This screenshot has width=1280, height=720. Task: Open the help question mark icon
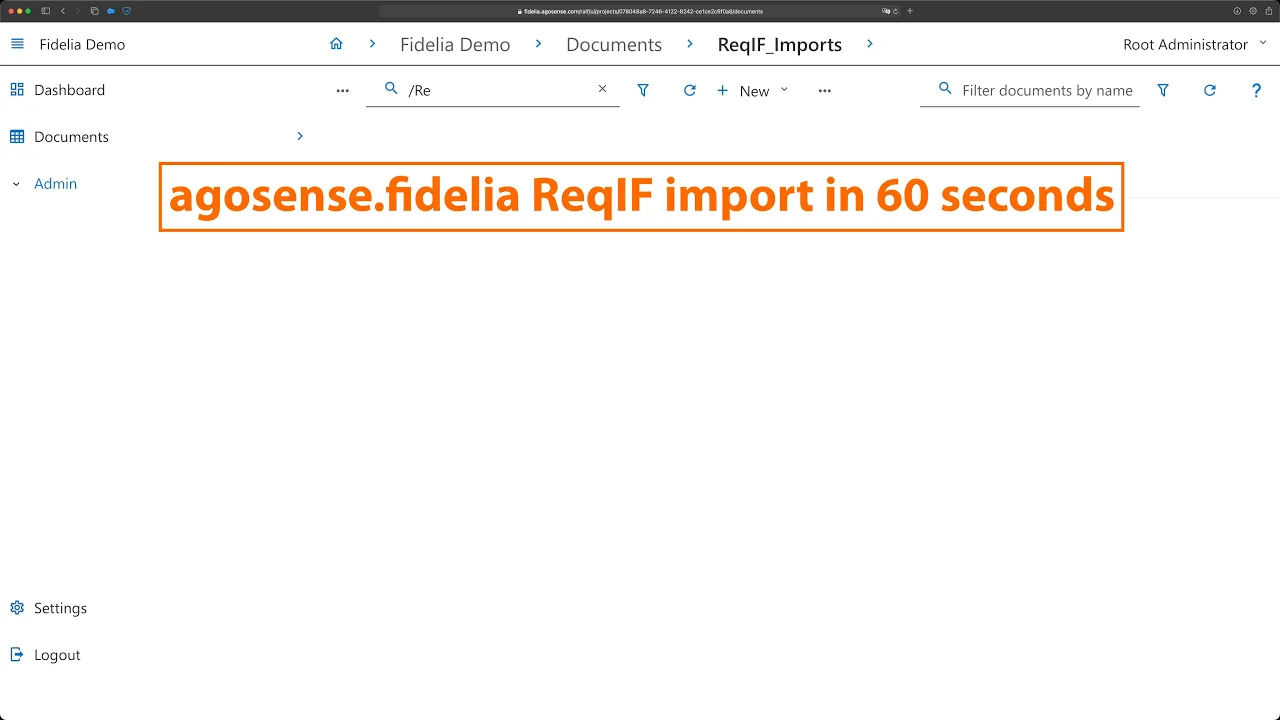(1257, 90)
